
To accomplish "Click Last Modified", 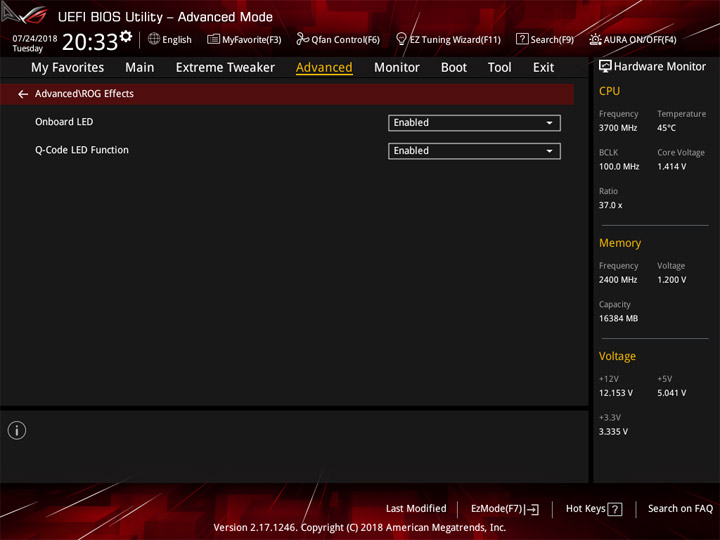I will [x=416, y=509].
